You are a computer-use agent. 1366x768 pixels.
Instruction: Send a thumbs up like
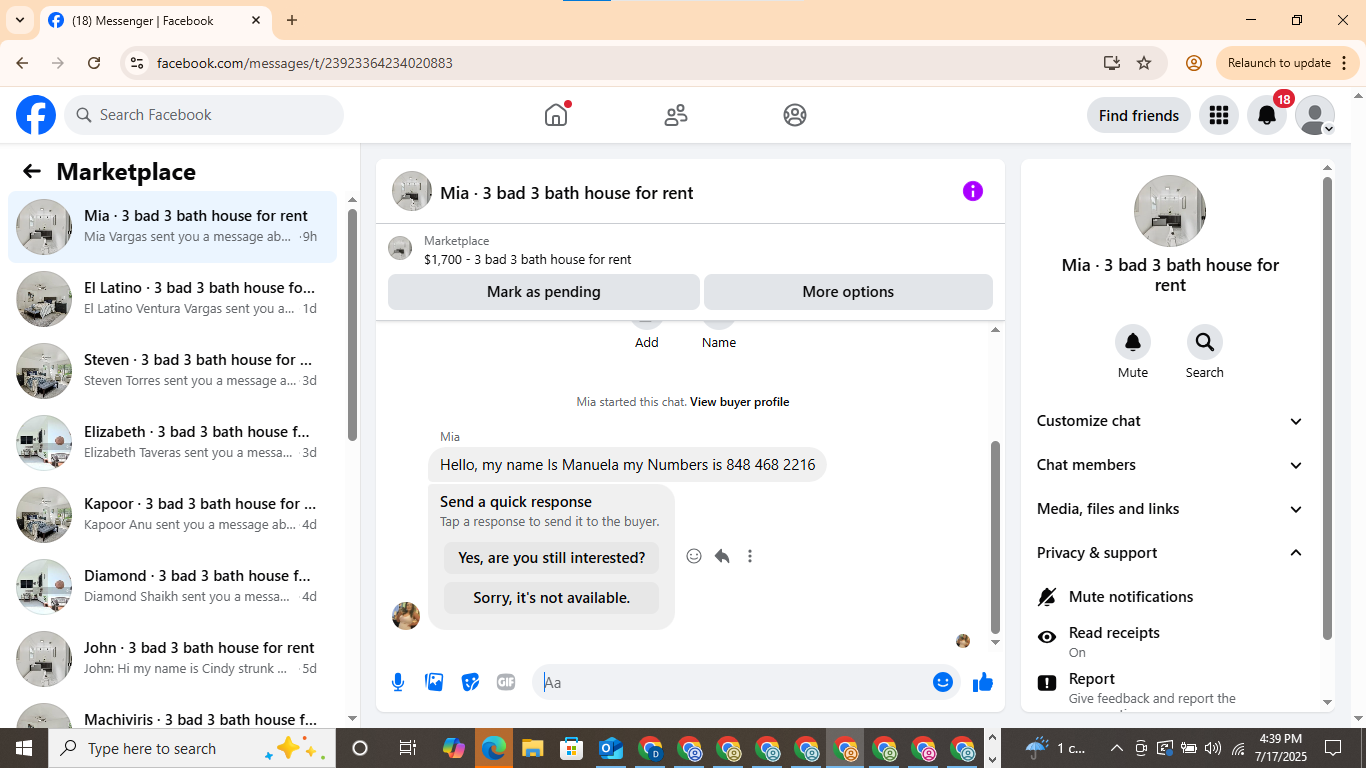[x=983, y=682]
